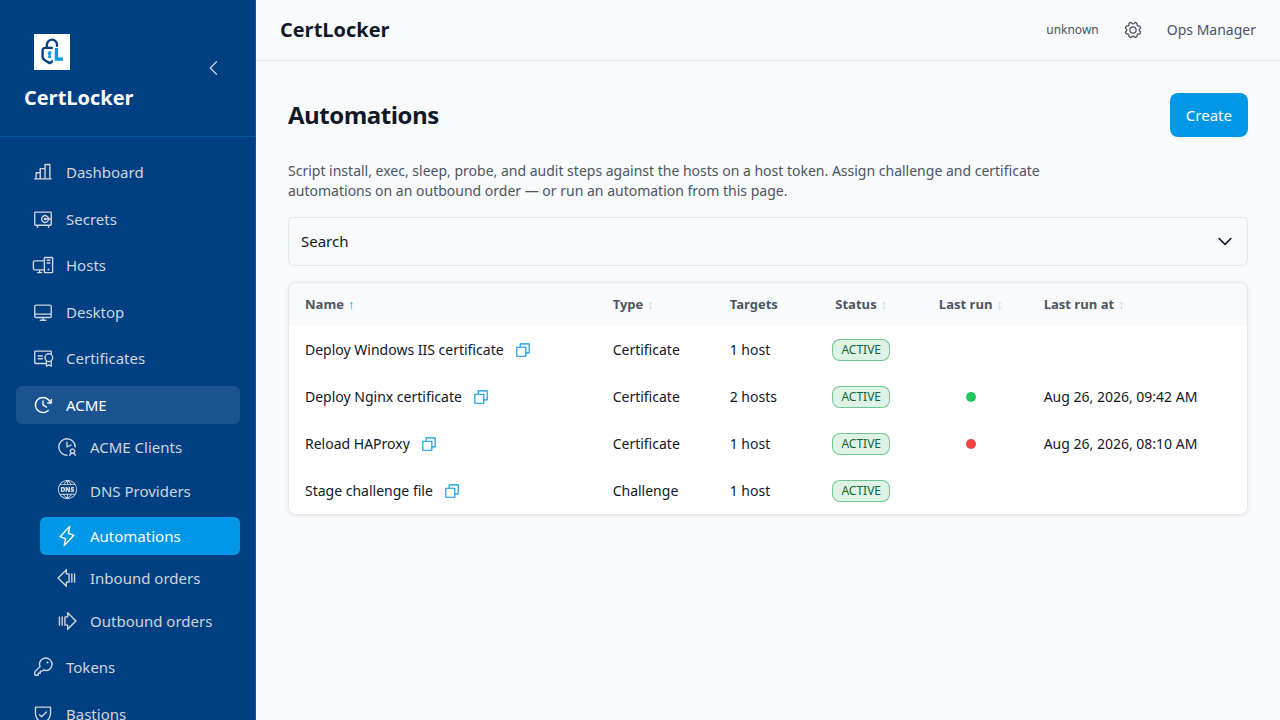This screenshot has height=720, width=1280.
Task: Click the 2 hosts targets cell
Action: click(753, 397)
